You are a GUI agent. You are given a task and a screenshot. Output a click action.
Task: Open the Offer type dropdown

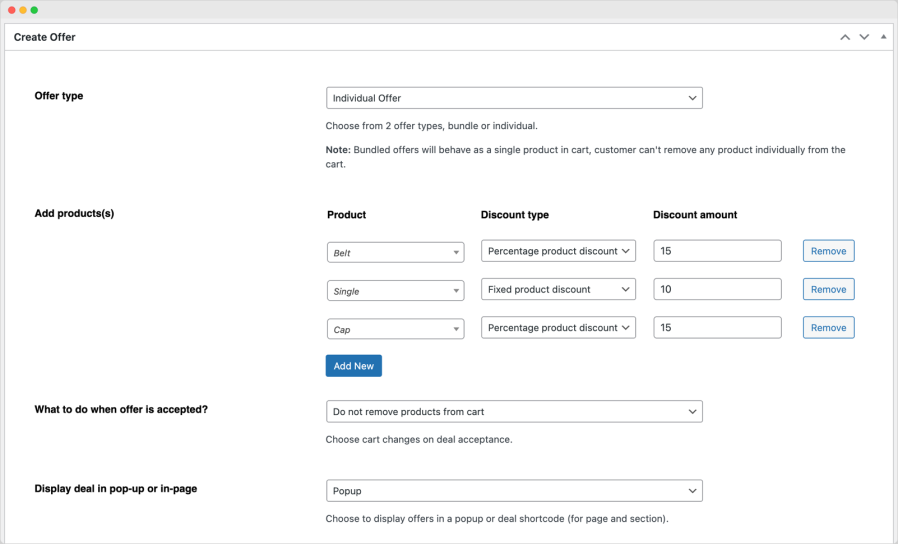click(514, 98)
